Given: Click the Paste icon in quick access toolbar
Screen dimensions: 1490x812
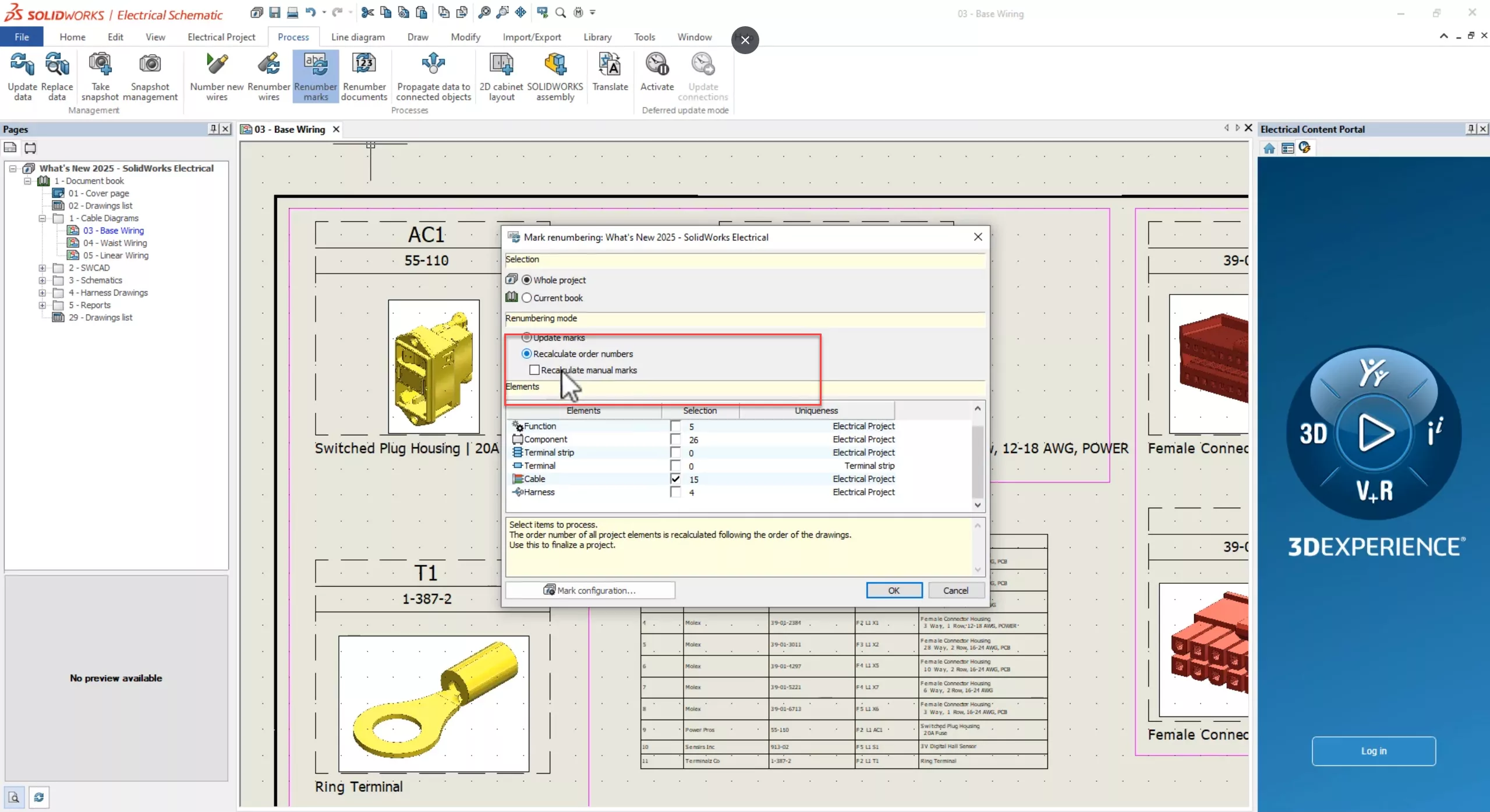Looking at the screenshot, I should point(421,12).
